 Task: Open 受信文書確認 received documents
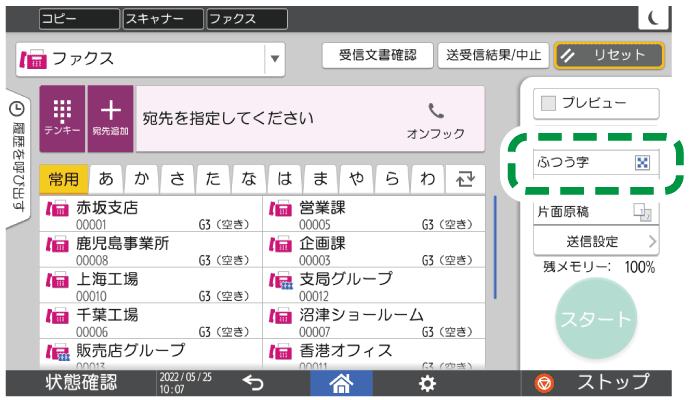[x=378, y=55]
